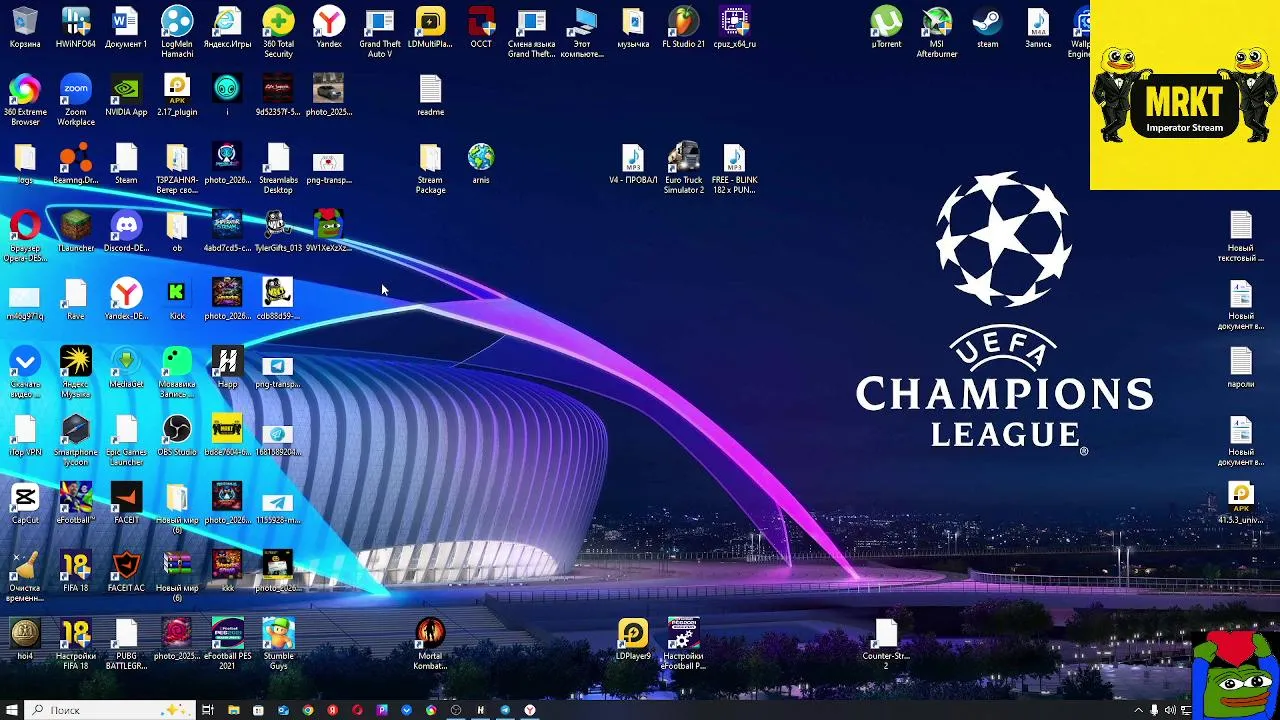The width and height of the screenshot is (1280, 720).
Task: Launch Discord desktop shortcut
Action: point(126,232)
